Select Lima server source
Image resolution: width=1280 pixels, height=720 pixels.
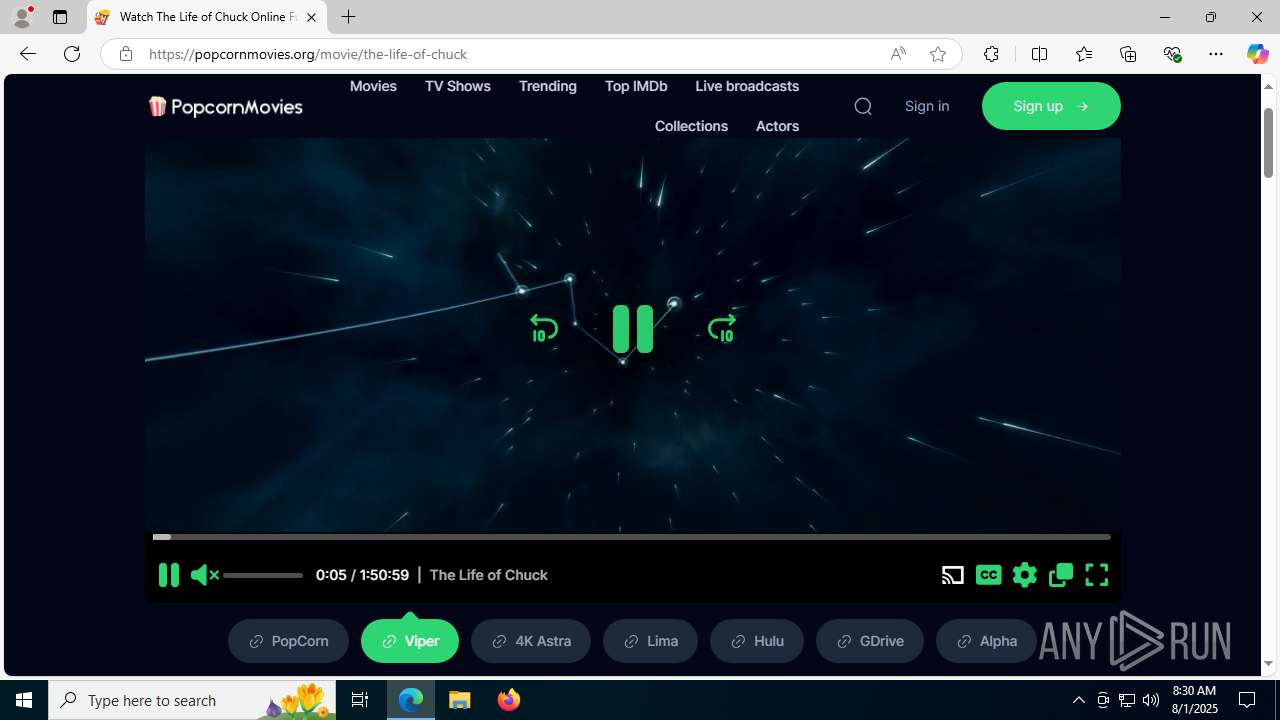(650, 641)
